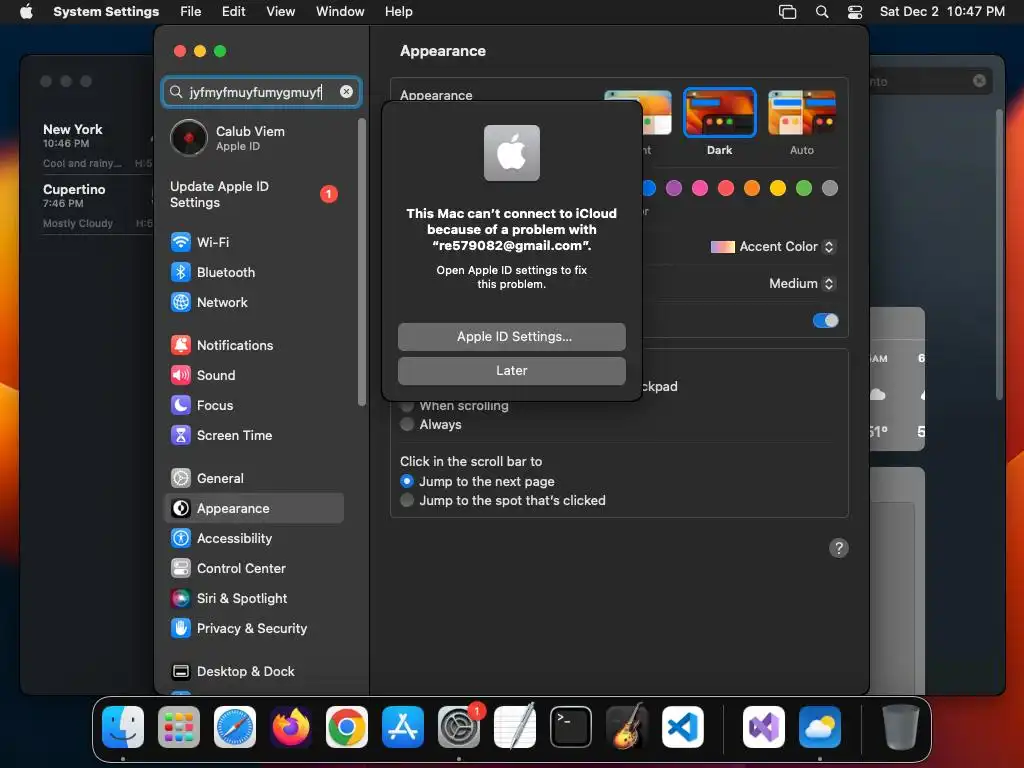1024x768 pixels.
Task: Open Launchpad from the Dock
Action: (x=179, y=727)
